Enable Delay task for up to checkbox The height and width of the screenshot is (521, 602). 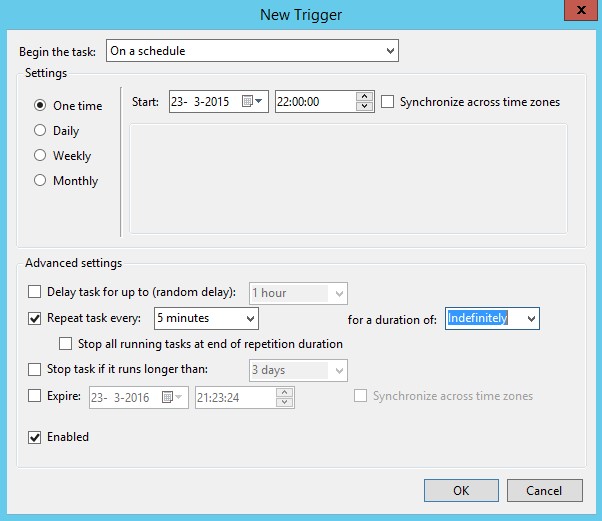(36, 292)
